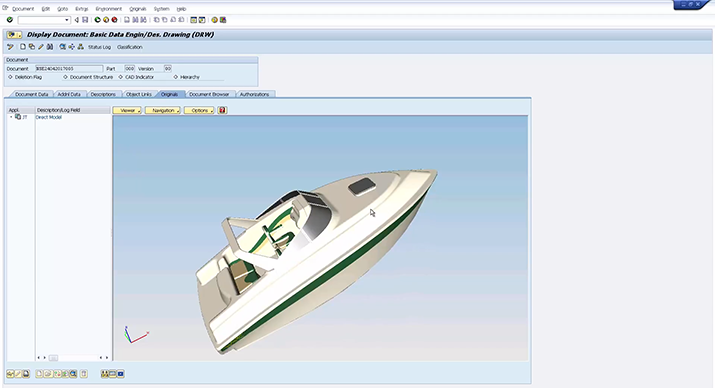The height and width of the screenshot is (388, 715).
Task: Toggle the CAD Indicator option
Action: click(121, 77)
